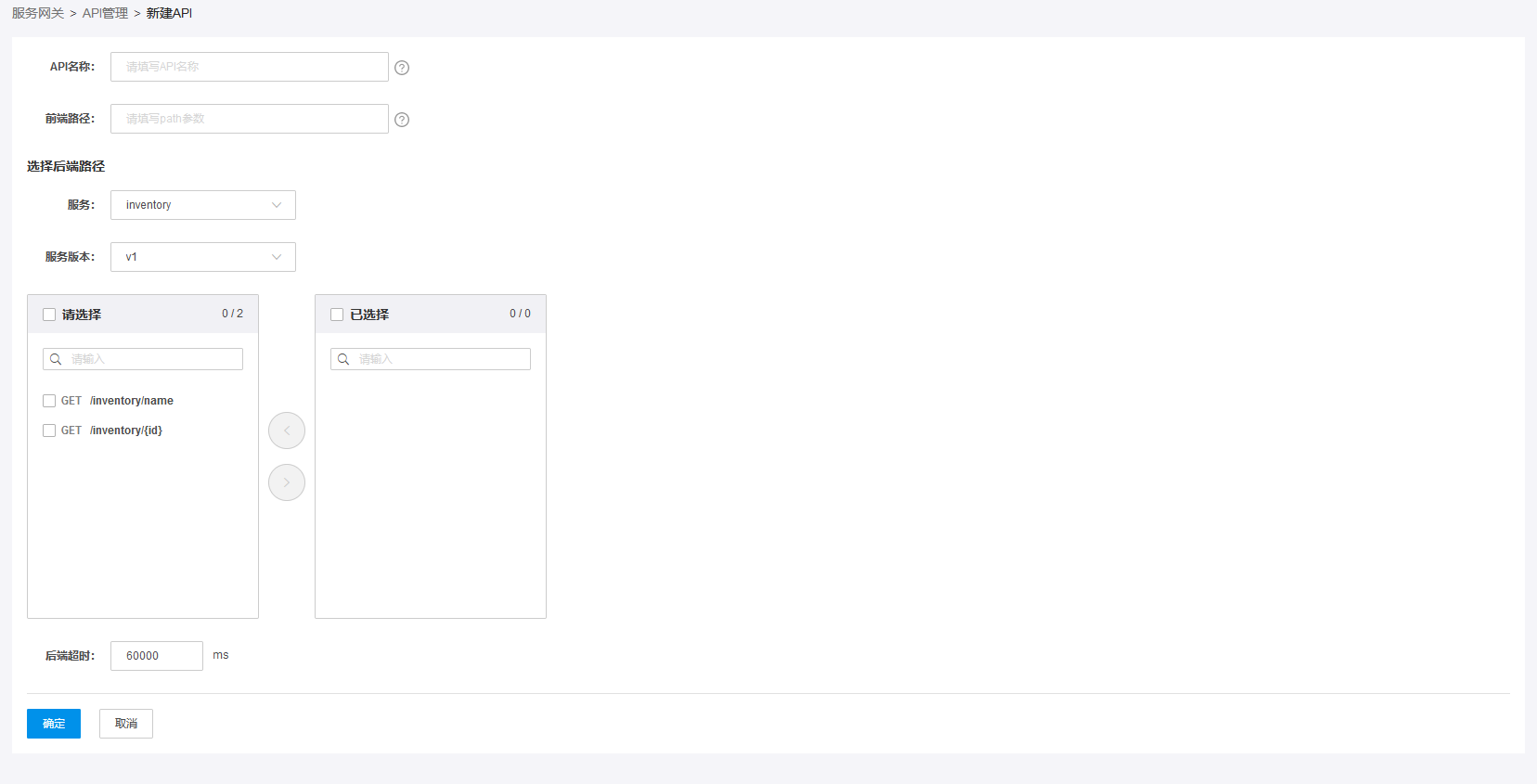Go to 服务网关 breadcrumb
The image size is (1537, 784).
tap(38, 13)
